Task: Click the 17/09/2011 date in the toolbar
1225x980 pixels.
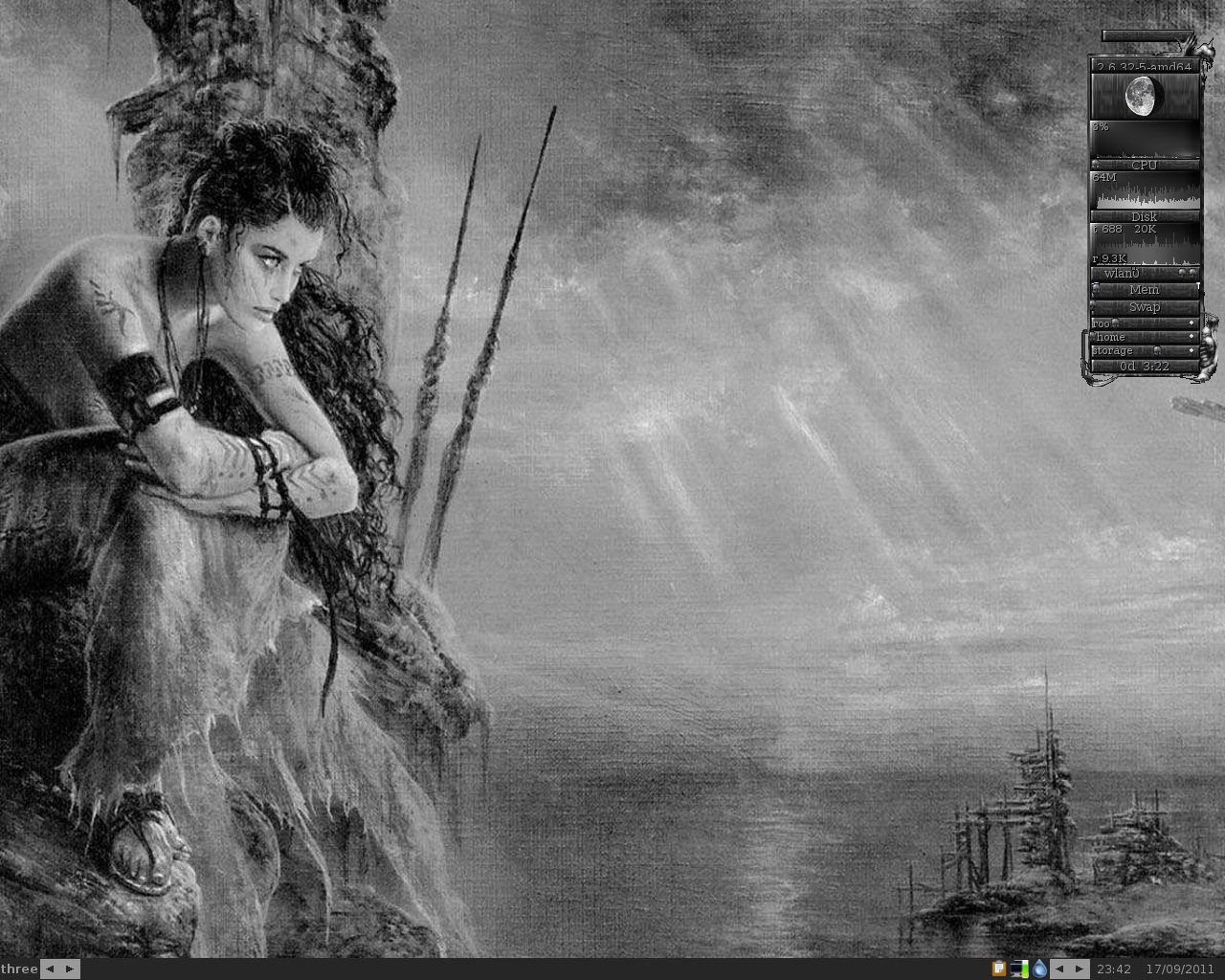Action: pos(1180,969)
